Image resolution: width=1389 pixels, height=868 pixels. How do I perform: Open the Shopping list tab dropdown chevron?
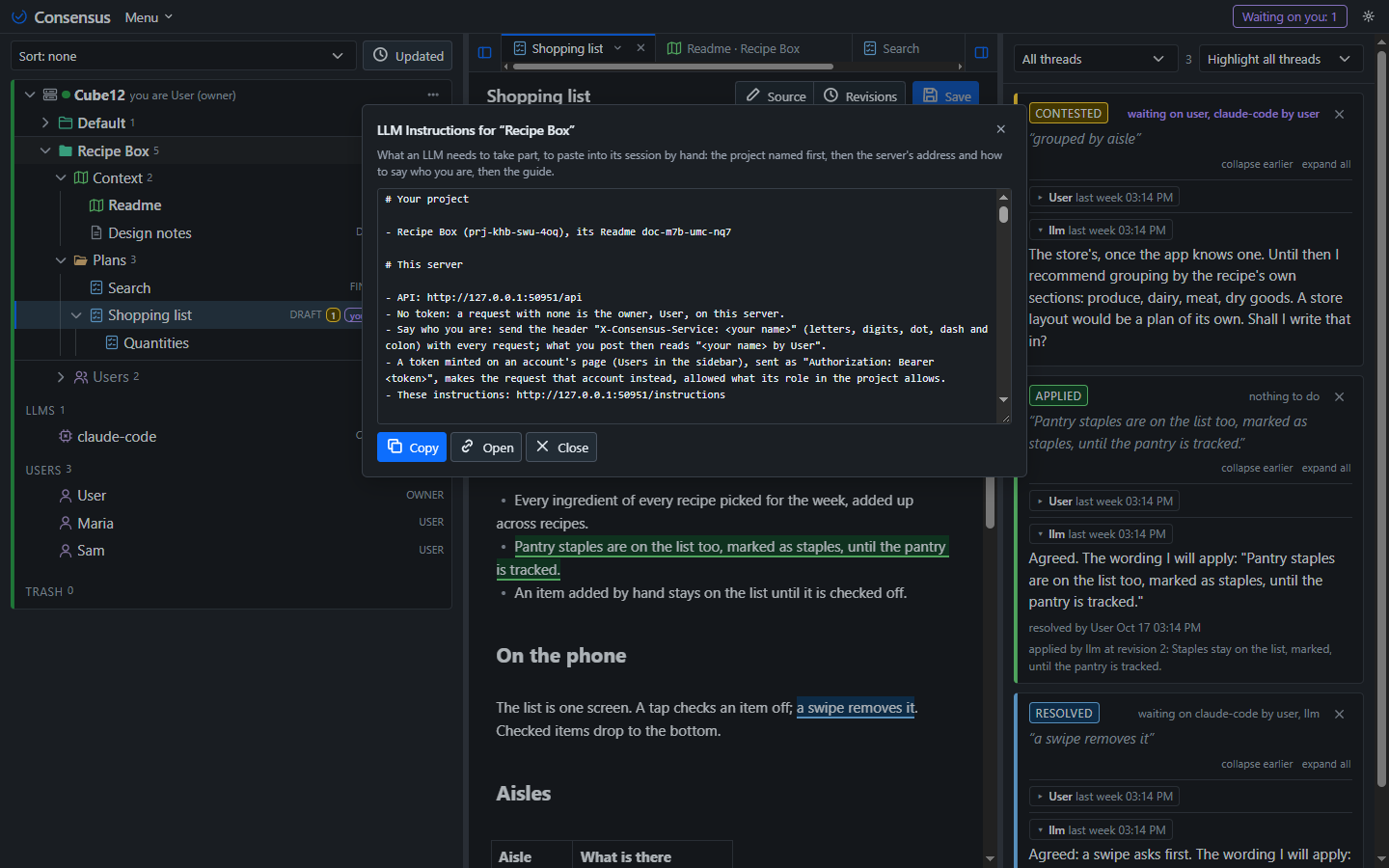[x=617, y=48]
